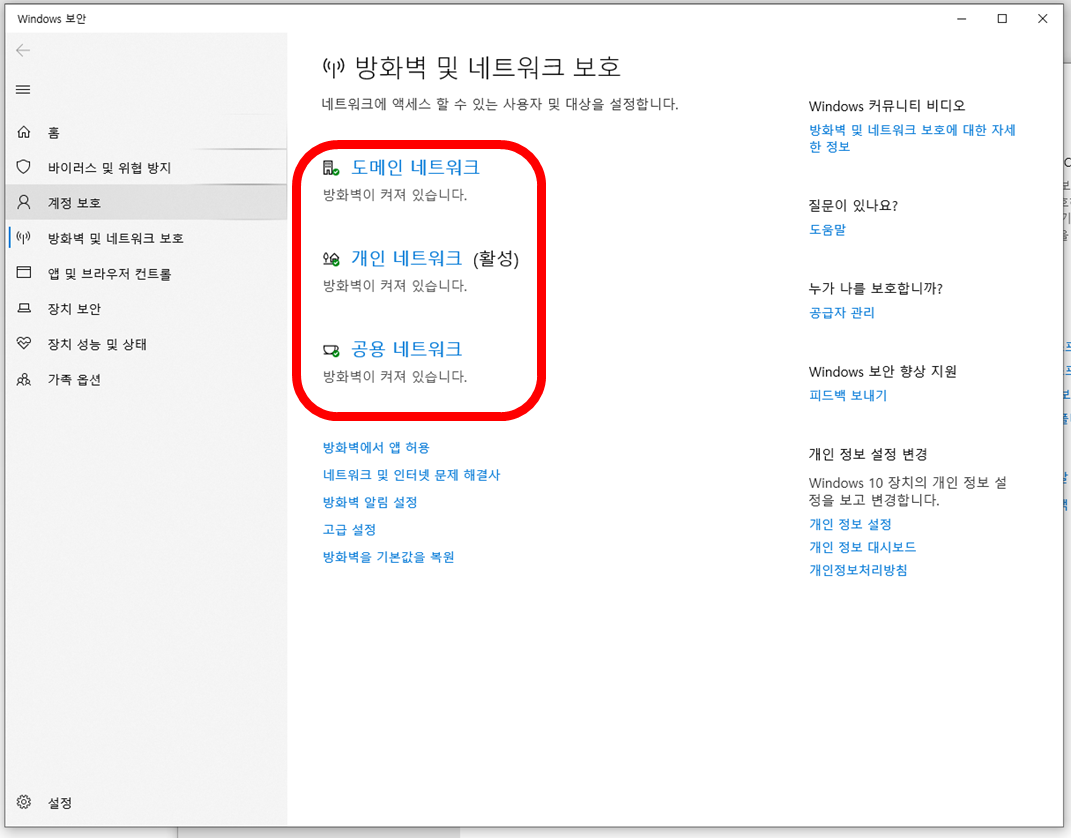Click the 방화벽 및 네트워크 보호 page title
Viewport: 1071px width, 838px height.
click(x=488, y=67)
